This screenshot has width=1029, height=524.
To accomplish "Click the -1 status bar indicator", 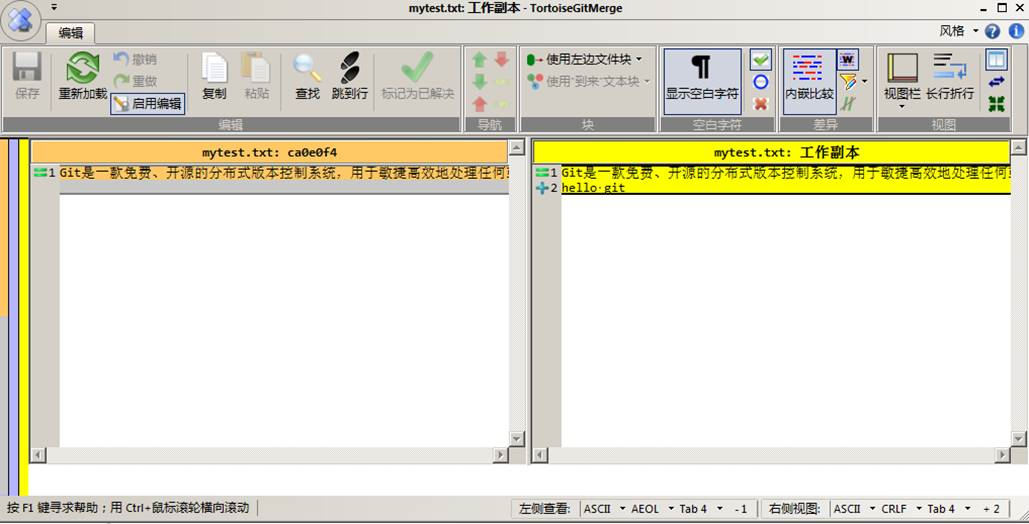I will tap(740, 509).
